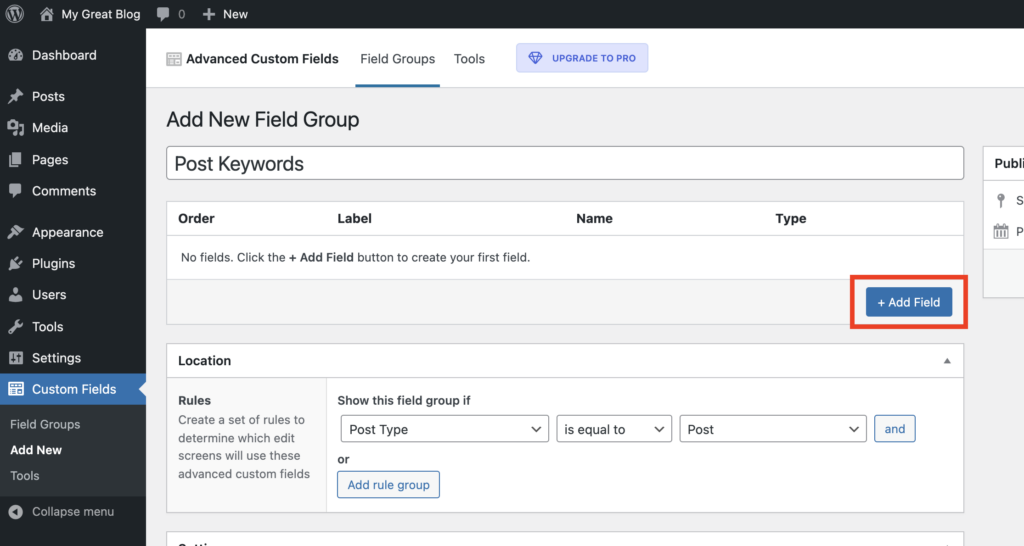Open My Great Blog home icon
Screen dimensions: 1024x546
(x=46, y=14)
